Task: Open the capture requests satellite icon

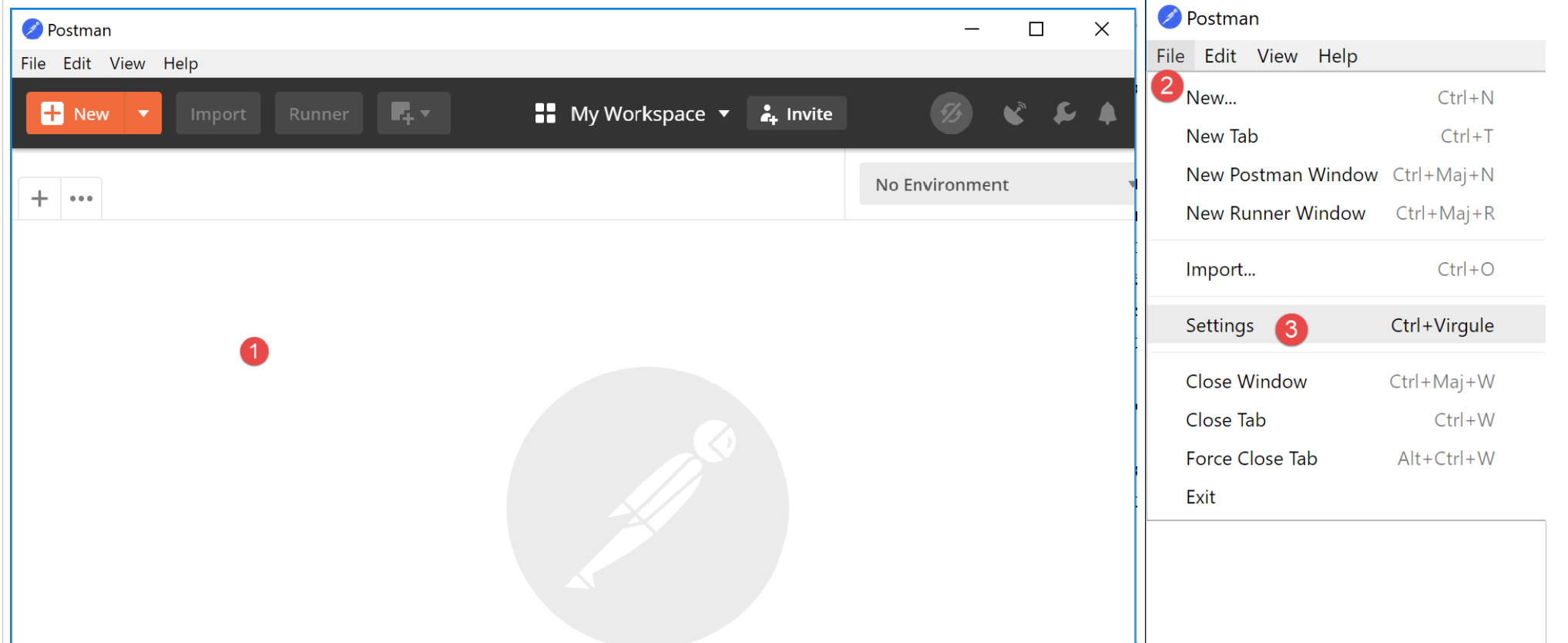Action: click(1015, 114)
